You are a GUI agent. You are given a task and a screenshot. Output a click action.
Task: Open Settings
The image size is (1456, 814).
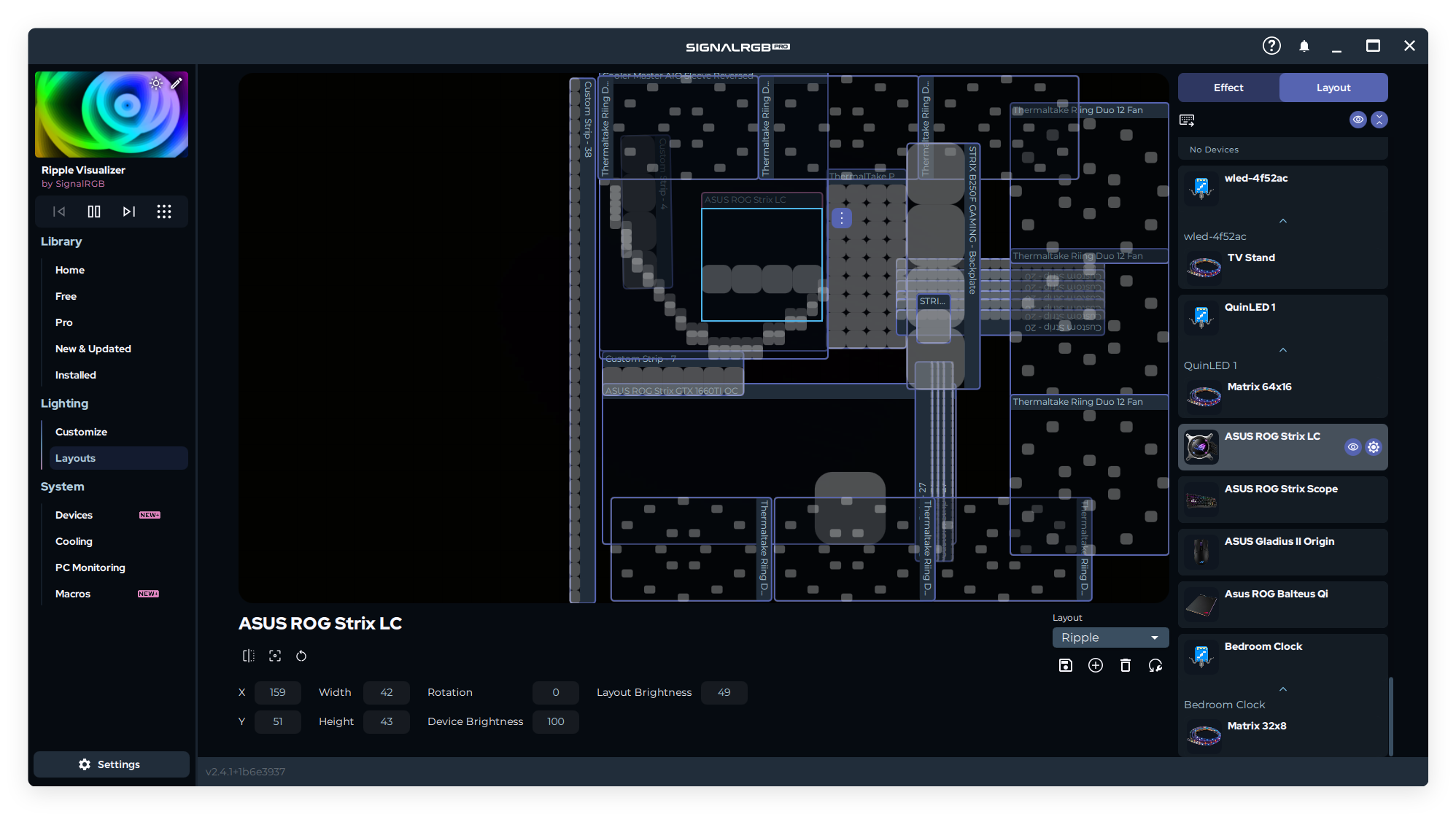(x=111, y=764)
